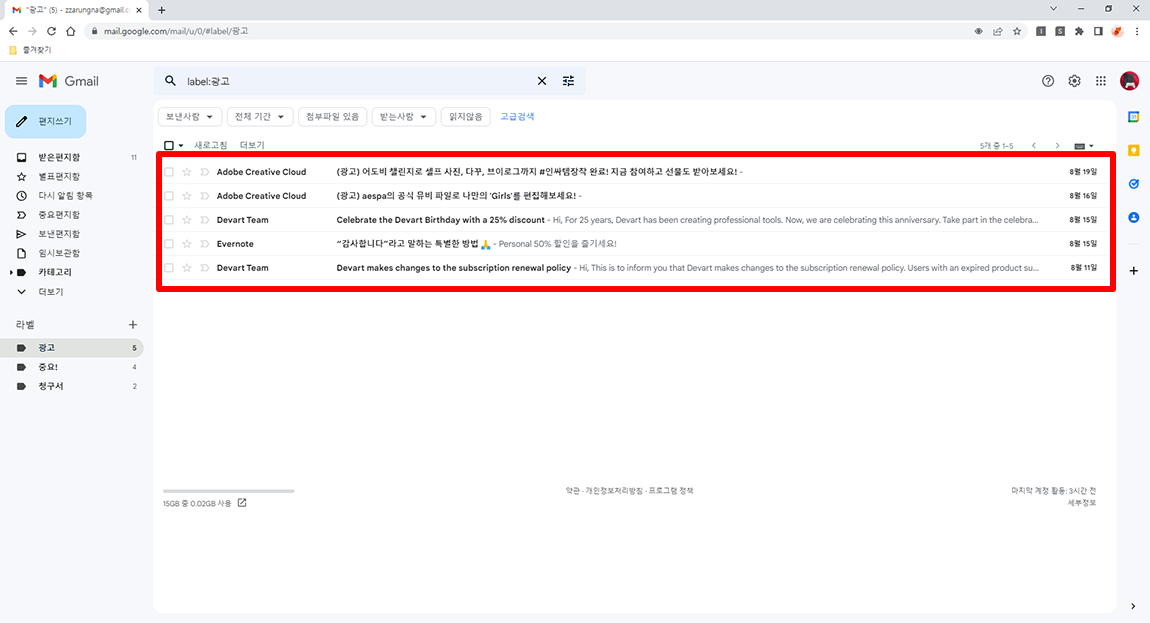1150x623 pixels.
Task: Star the Evernote email
Action: [x=187, y=244]
